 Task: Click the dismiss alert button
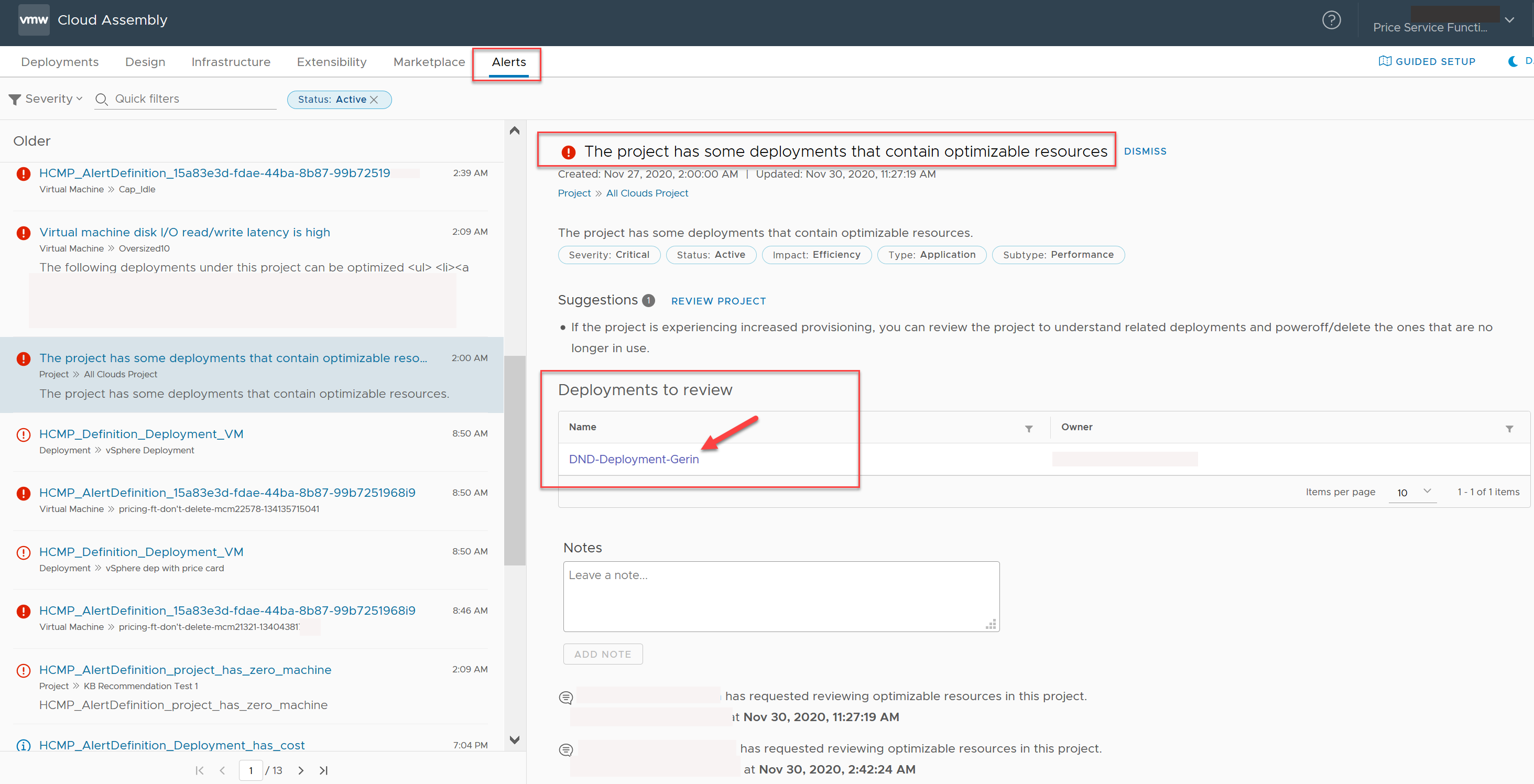[x=1145, y=151]
